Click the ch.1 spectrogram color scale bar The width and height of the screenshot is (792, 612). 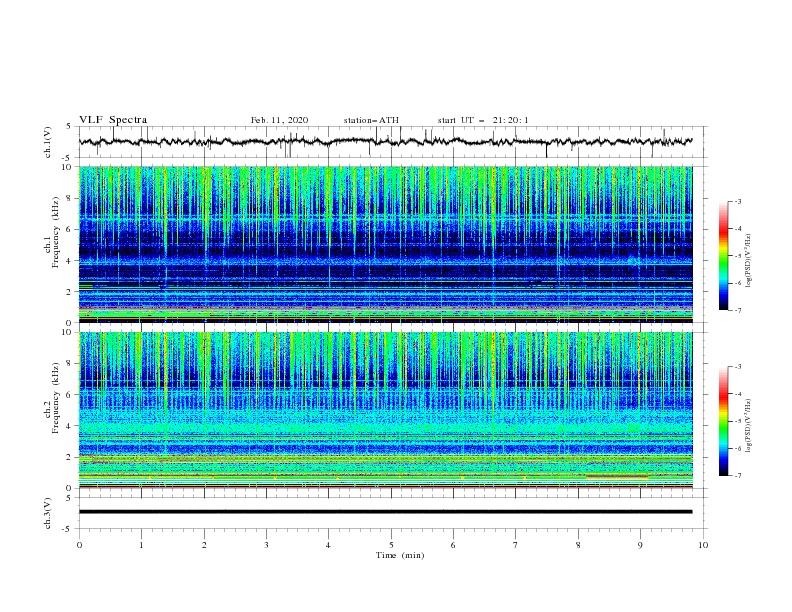723,255
